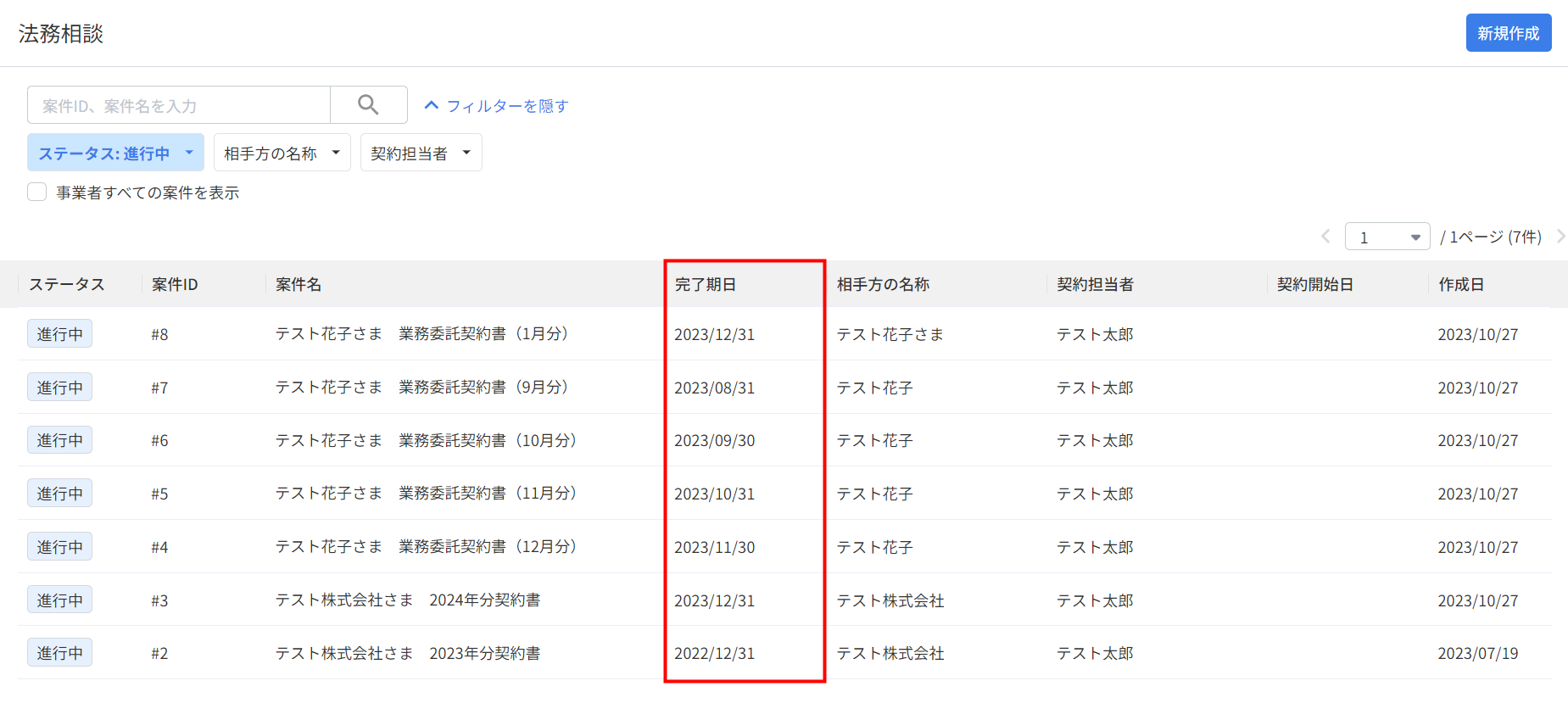Click 進行中 status badge for case #5
The image size is (1568, 720).
(59, 494)
